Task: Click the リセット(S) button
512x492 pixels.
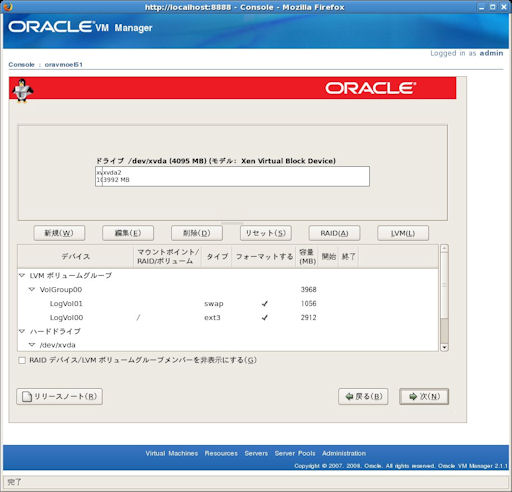Action: (x=266, y=233)
